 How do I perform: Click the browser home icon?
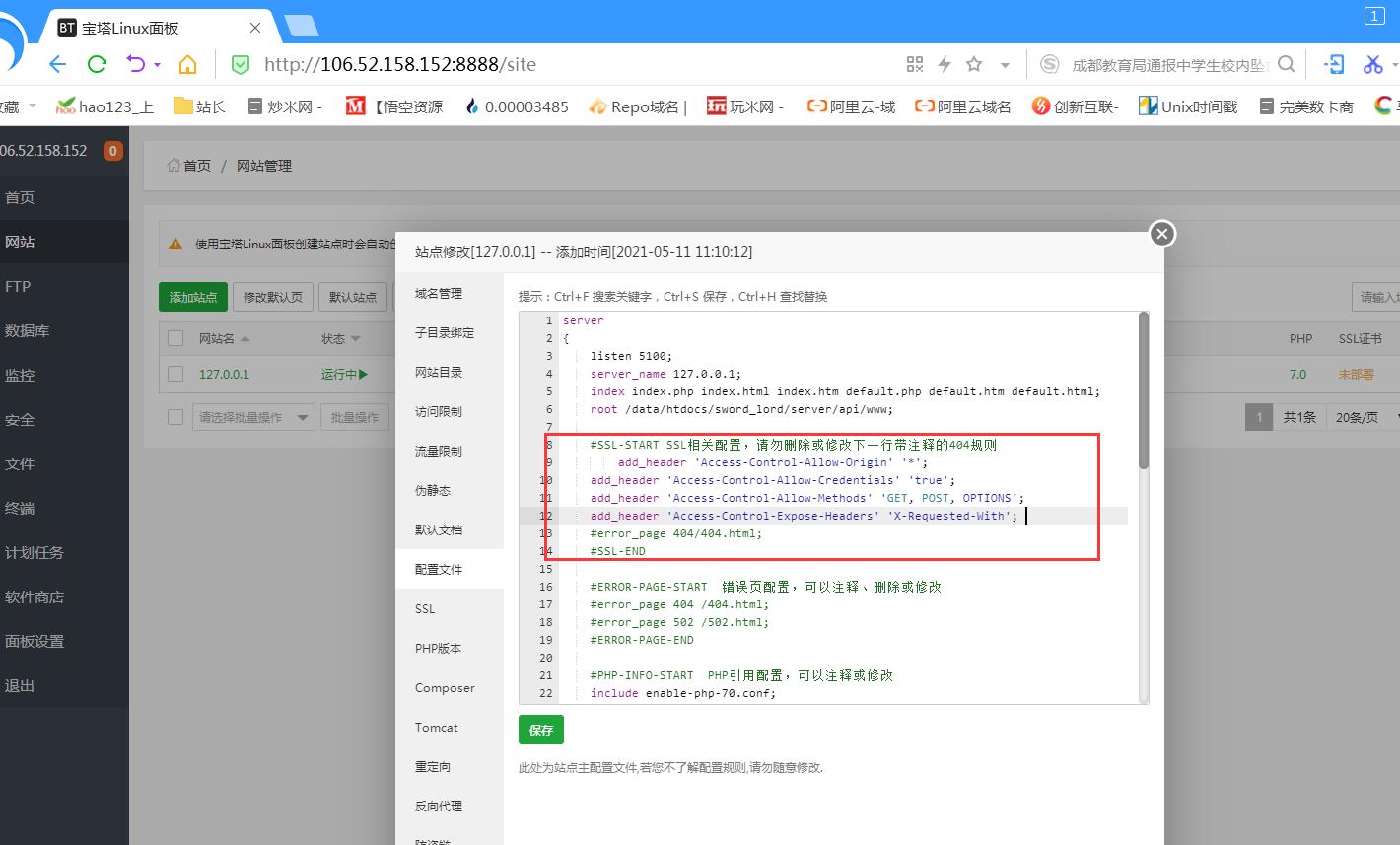(x=187, y=65)
